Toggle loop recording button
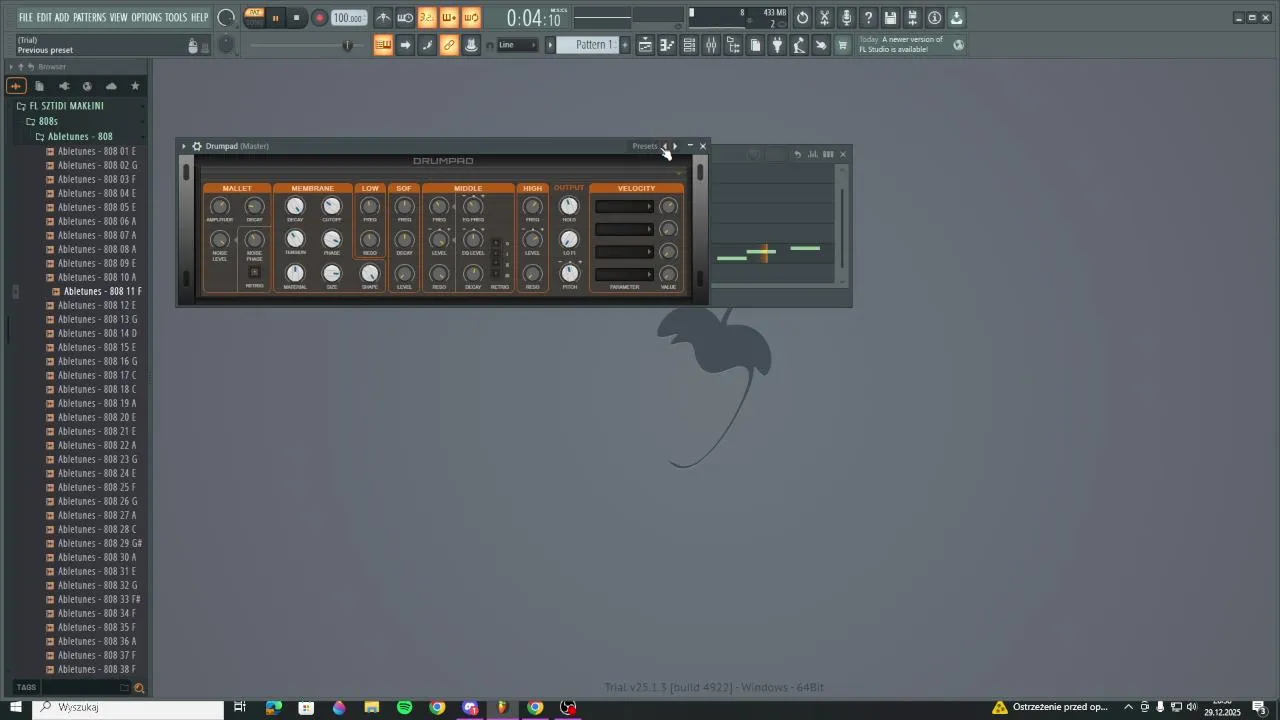The height and width of the screenshot is (720, 1280). (471, 18)
